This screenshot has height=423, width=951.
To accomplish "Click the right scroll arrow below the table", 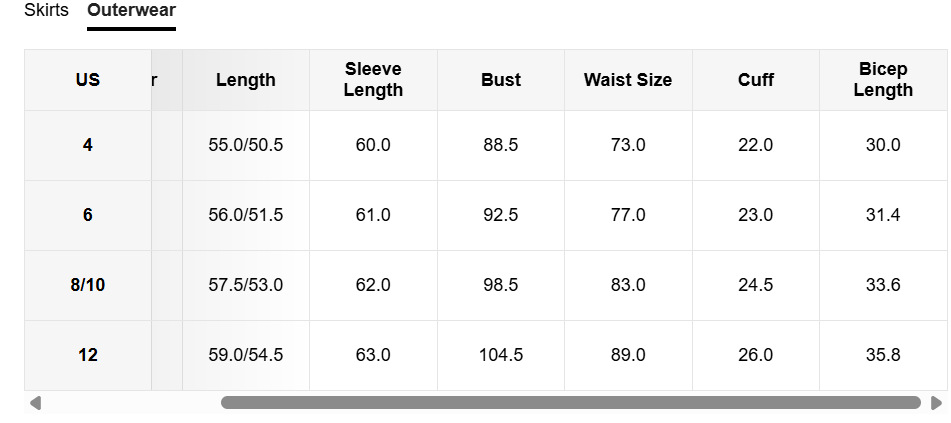I will 936,403.
